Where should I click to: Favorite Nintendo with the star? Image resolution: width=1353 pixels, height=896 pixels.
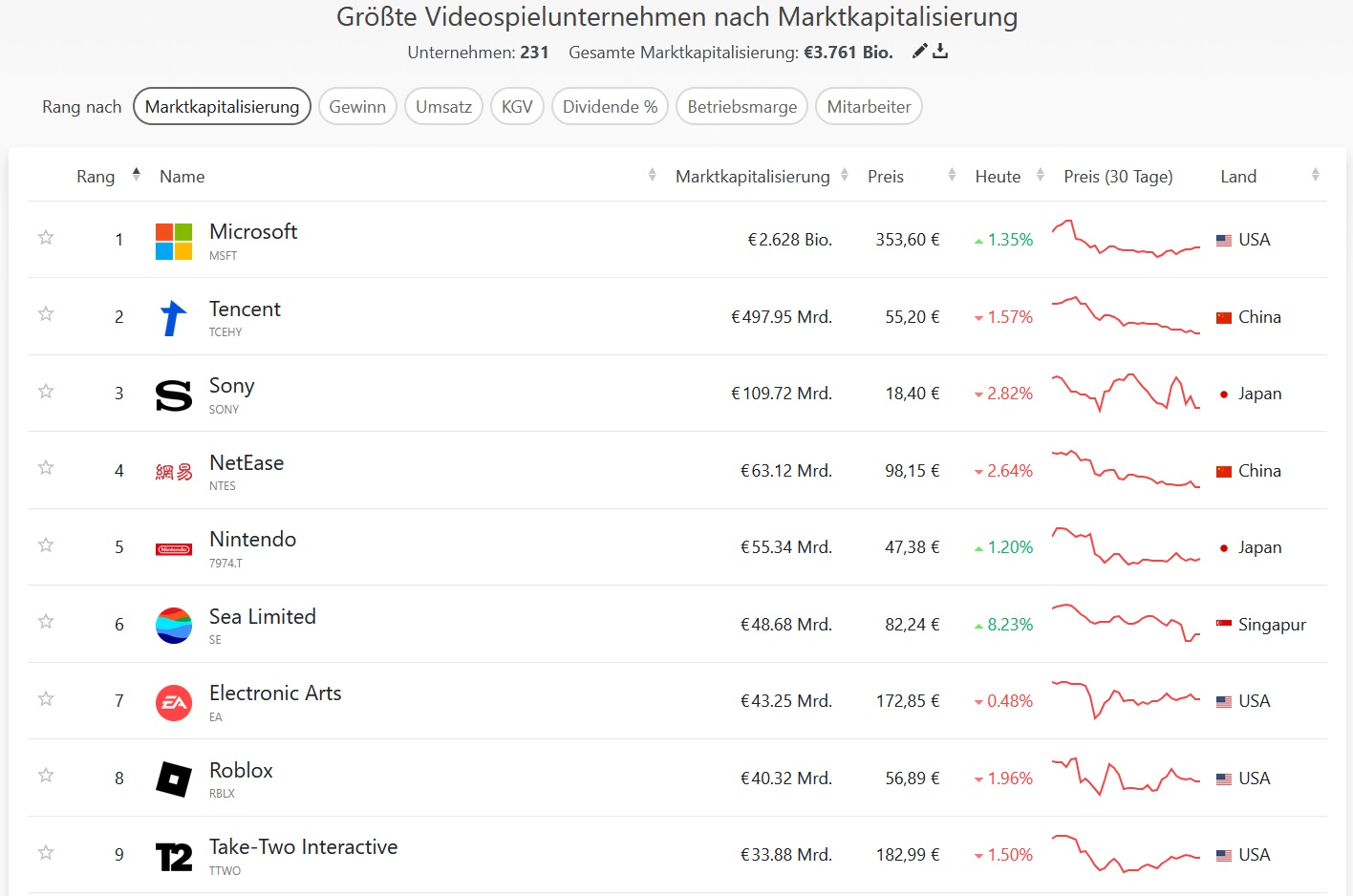pos(46,544)
